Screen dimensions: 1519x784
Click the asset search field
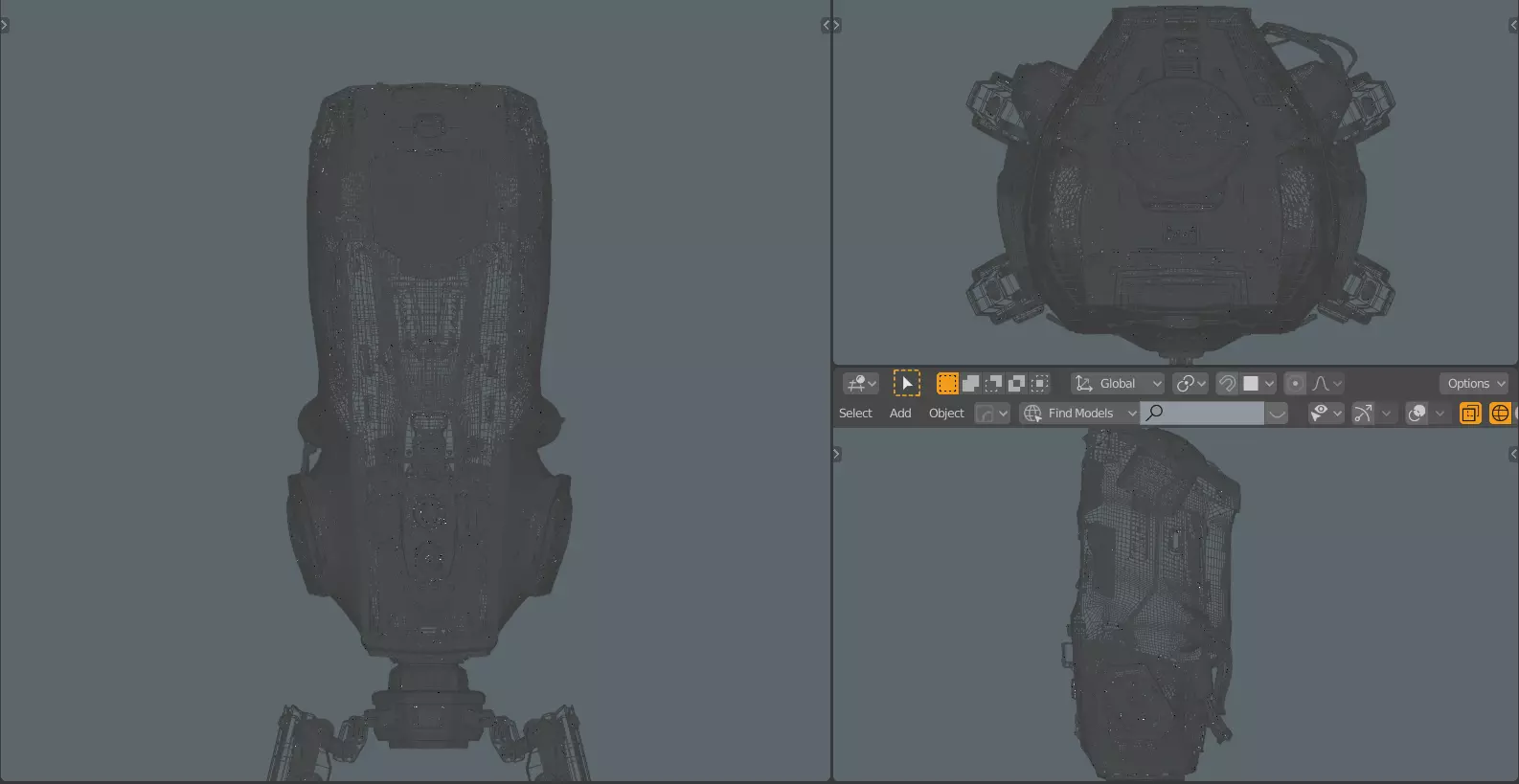coord(1202,413)
